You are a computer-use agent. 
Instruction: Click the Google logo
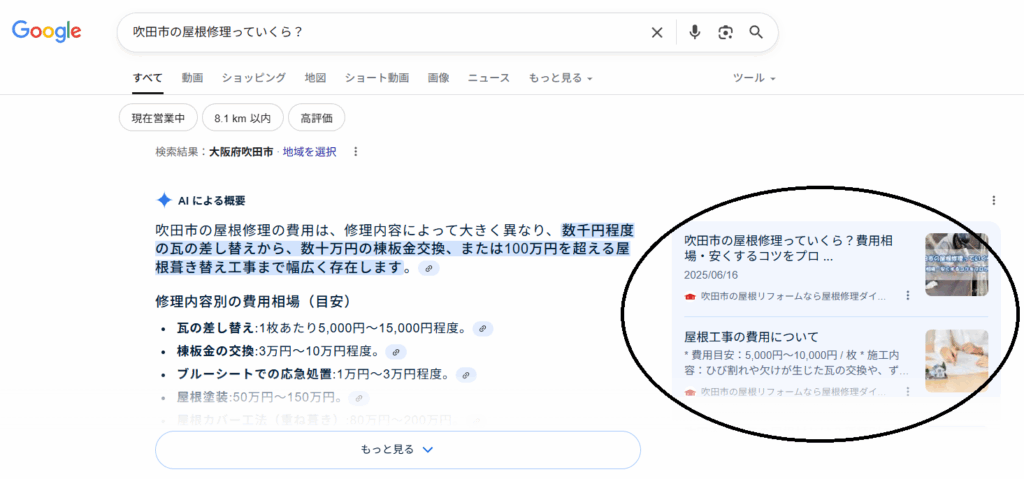click(x=46, y=32)
